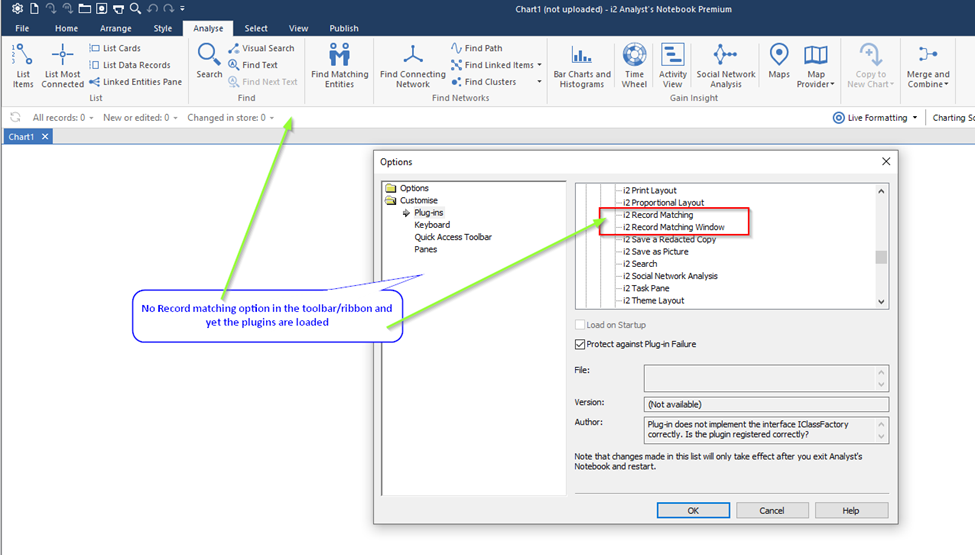Click the print icon in quick access

pyautogui.click(x=118, y=9)
